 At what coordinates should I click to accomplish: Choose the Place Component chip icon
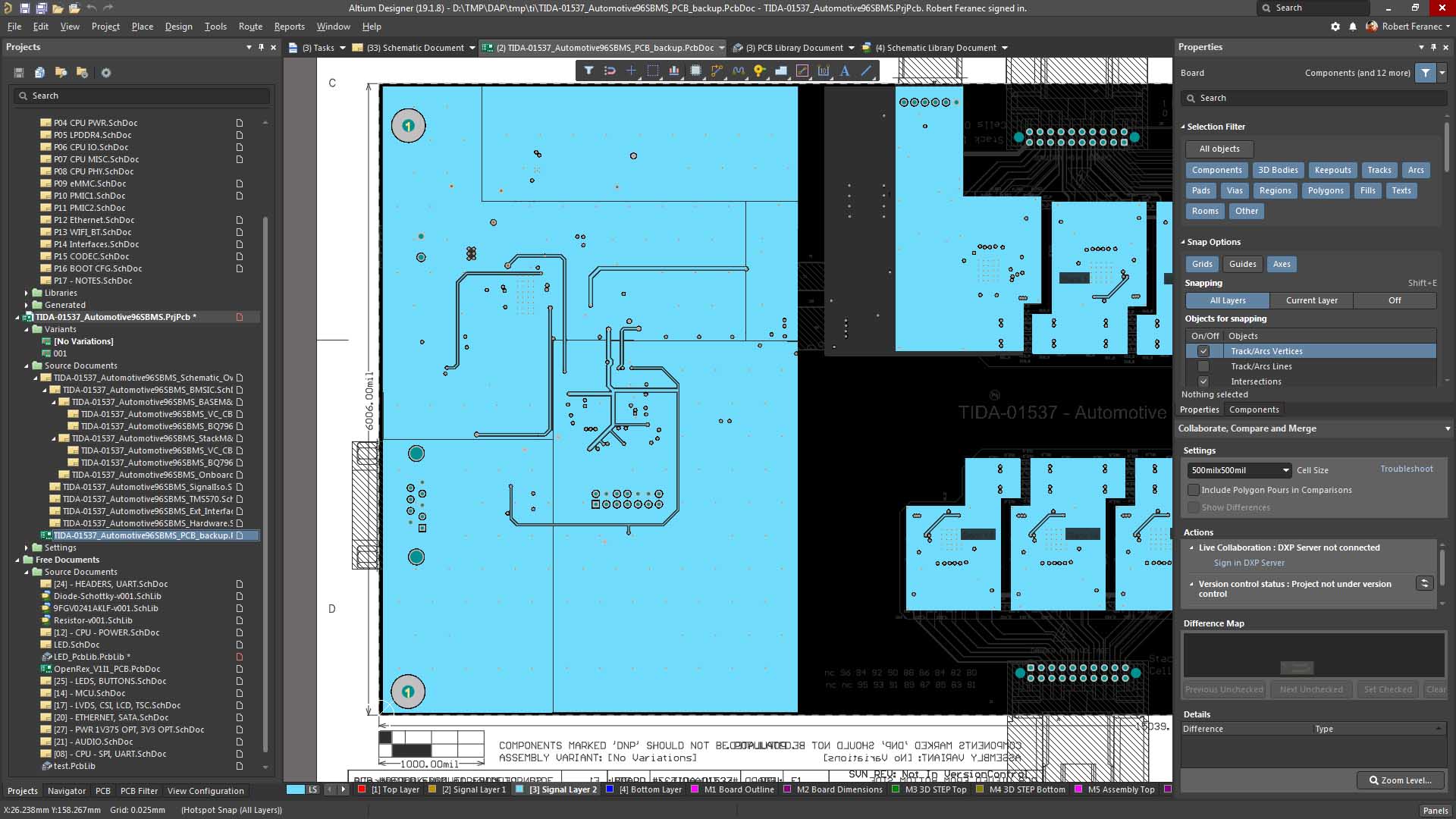point(695,71)
